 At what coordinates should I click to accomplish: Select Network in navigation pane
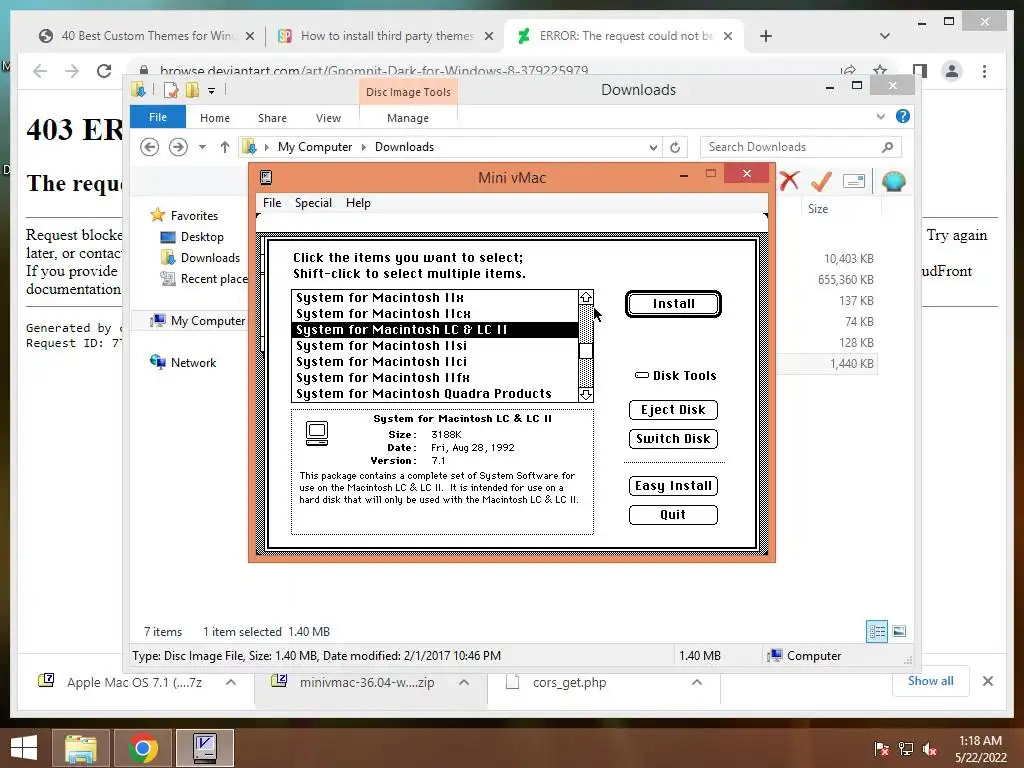(x=184, y=362)
